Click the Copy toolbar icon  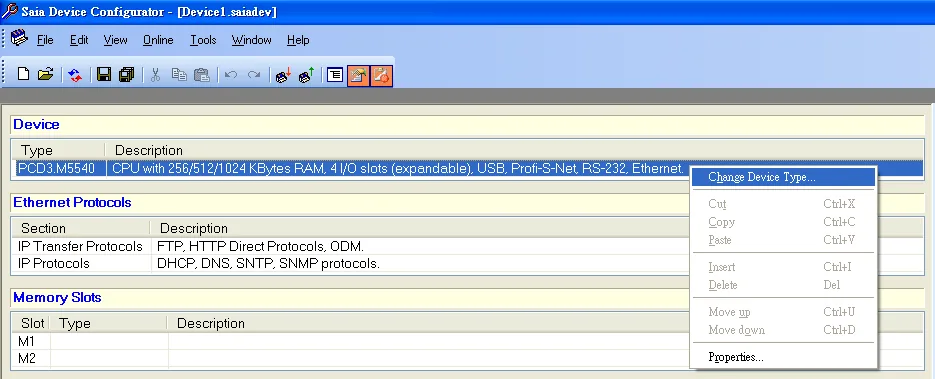click(179, 75)
